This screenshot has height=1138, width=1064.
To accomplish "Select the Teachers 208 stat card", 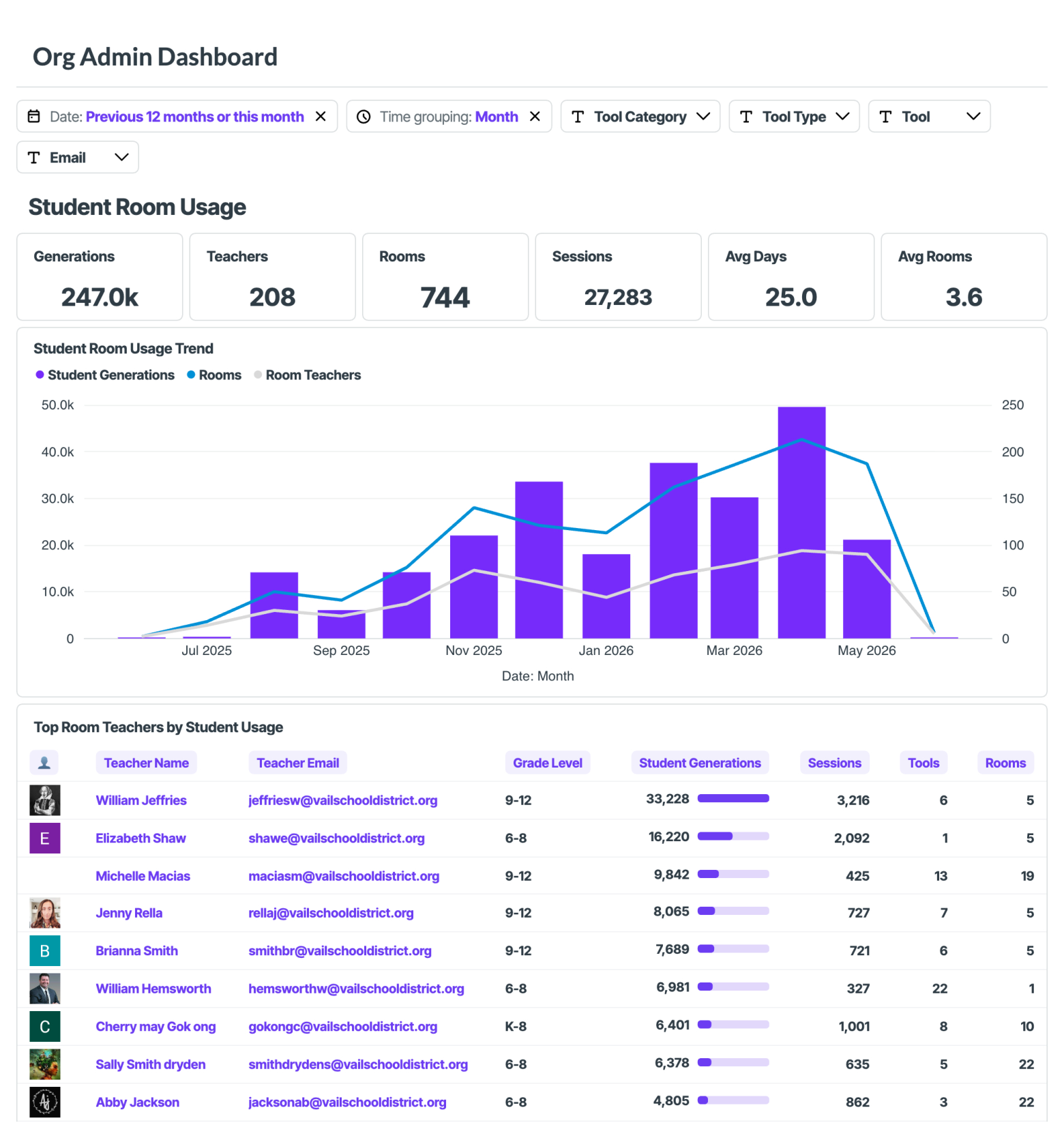I will (x=273, y=277).
